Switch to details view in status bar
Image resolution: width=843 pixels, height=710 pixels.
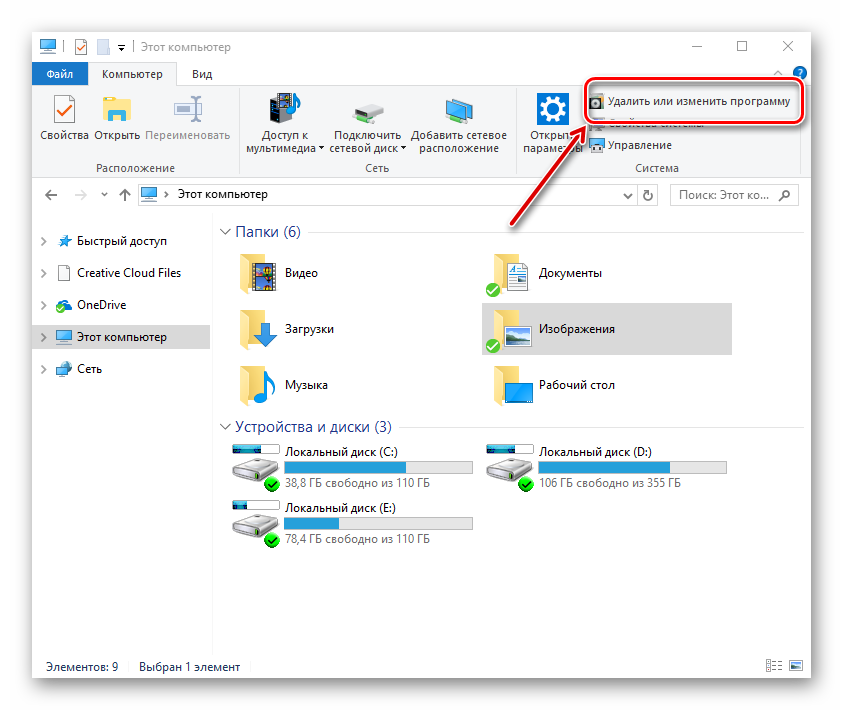pos(773,666)
